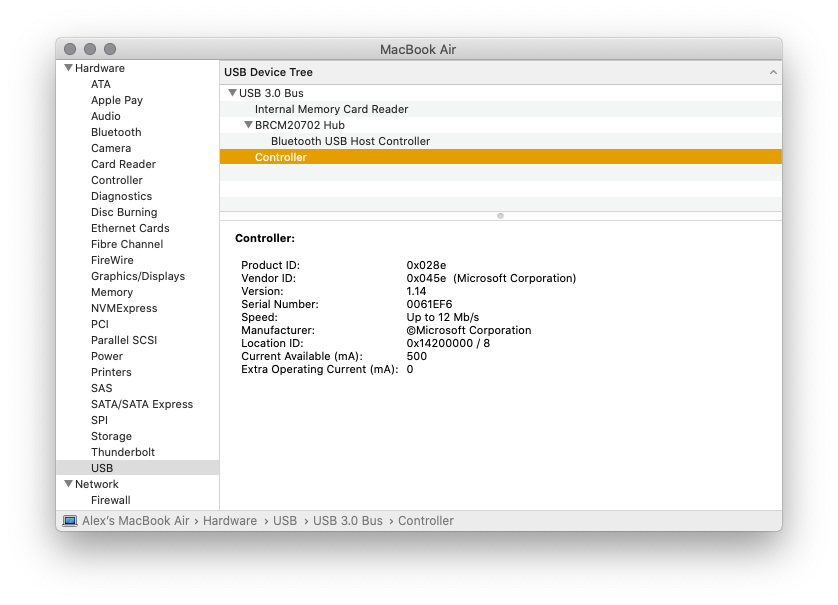Image resolution: width=838 pixels, height=605 pixels.
Task: Click the MacBook Air window title
Action: [418, 50]
